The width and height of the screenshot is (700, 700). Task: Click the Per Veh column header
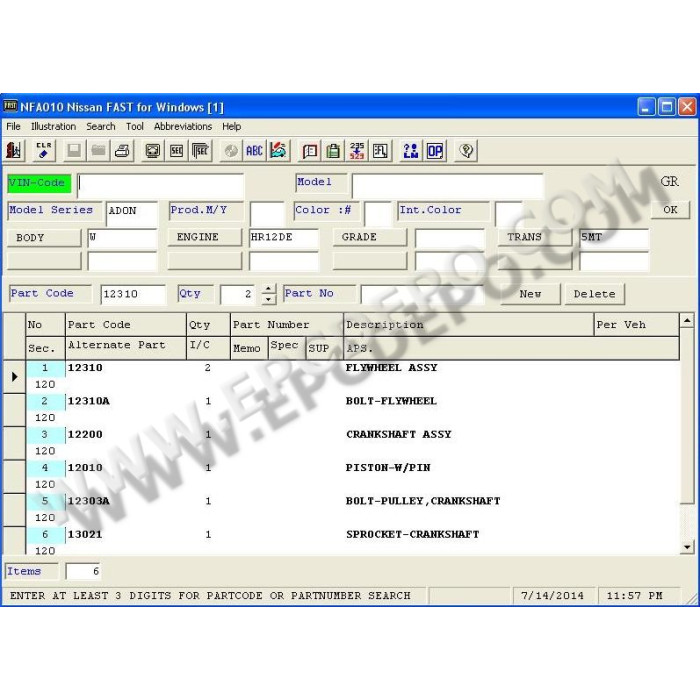tap(637, 325)
